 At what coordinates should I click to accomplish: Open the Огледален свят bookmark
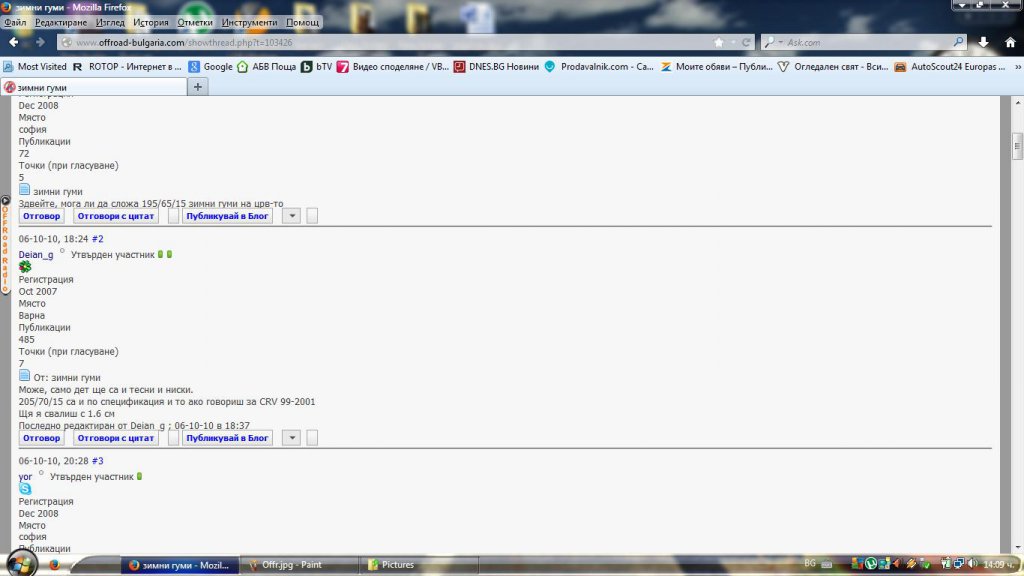(833, 67)
